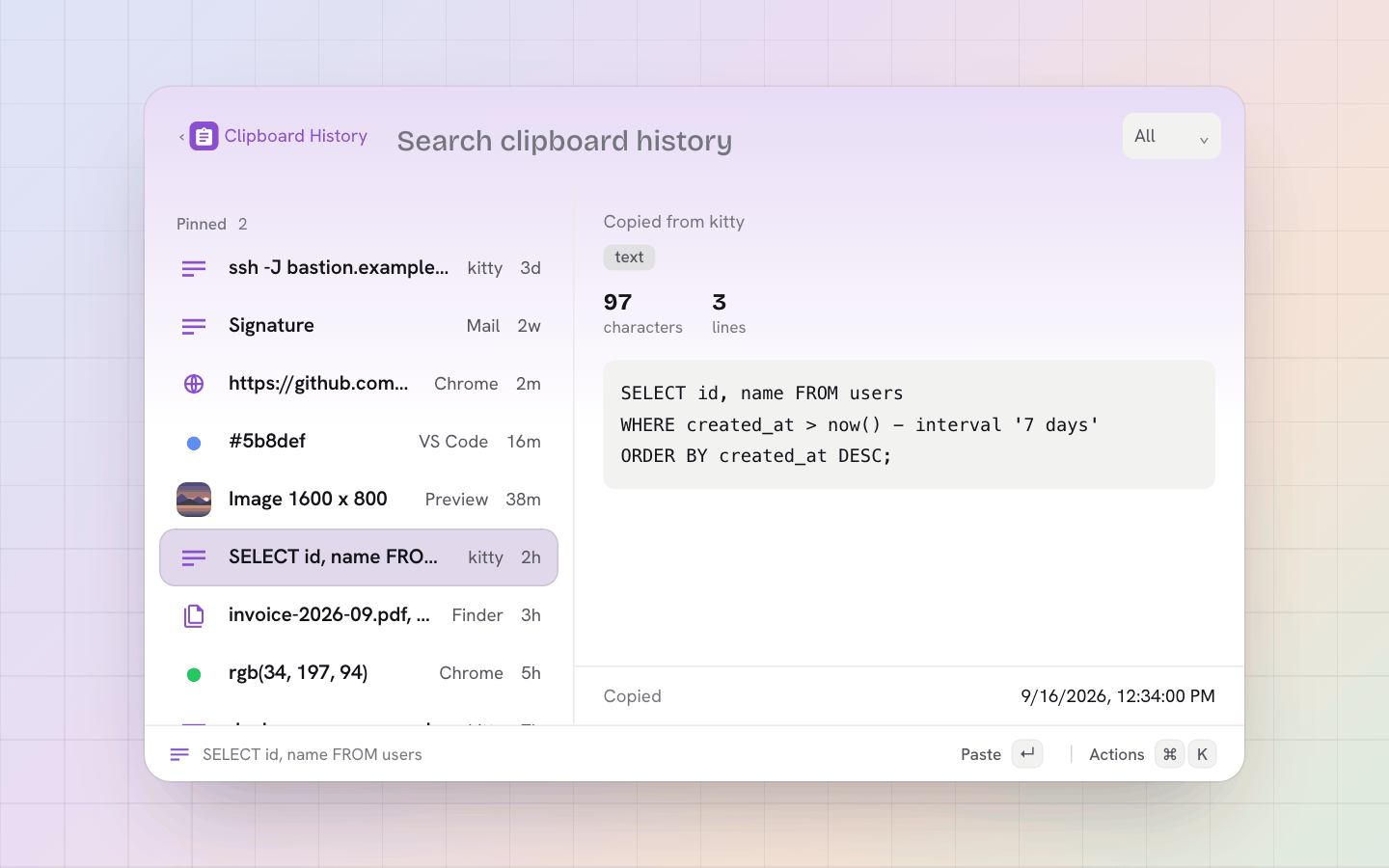
Task: Open the Actions menu
Action: point(1152,754)
